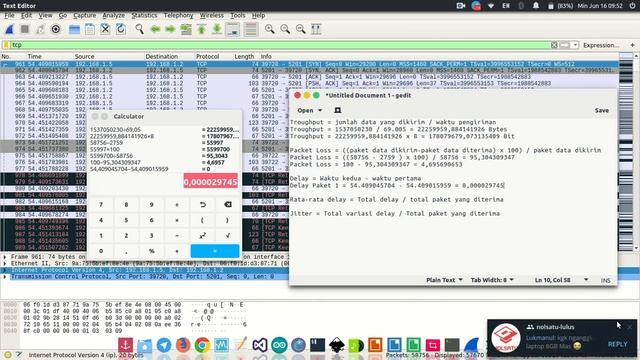Stop capture using the square toolbar icon
640x360 pixels.
(x=25, y=29)
